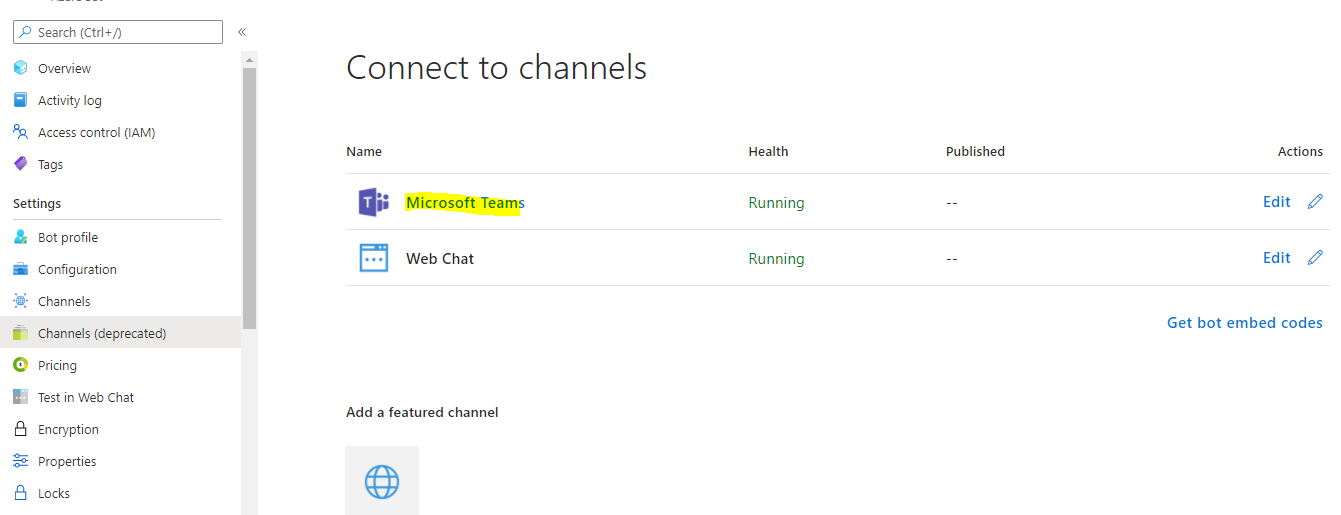Click Edit link for Microsoft Teams
This screenshot has width=1341, height=515.
point(1276,202)
